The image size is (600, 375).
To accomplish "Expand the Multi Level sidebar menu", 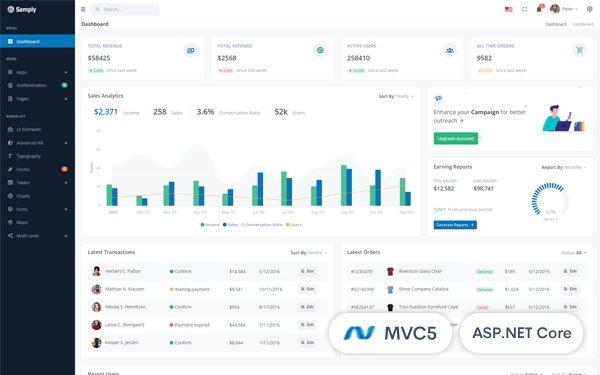I will pos(38,236).
